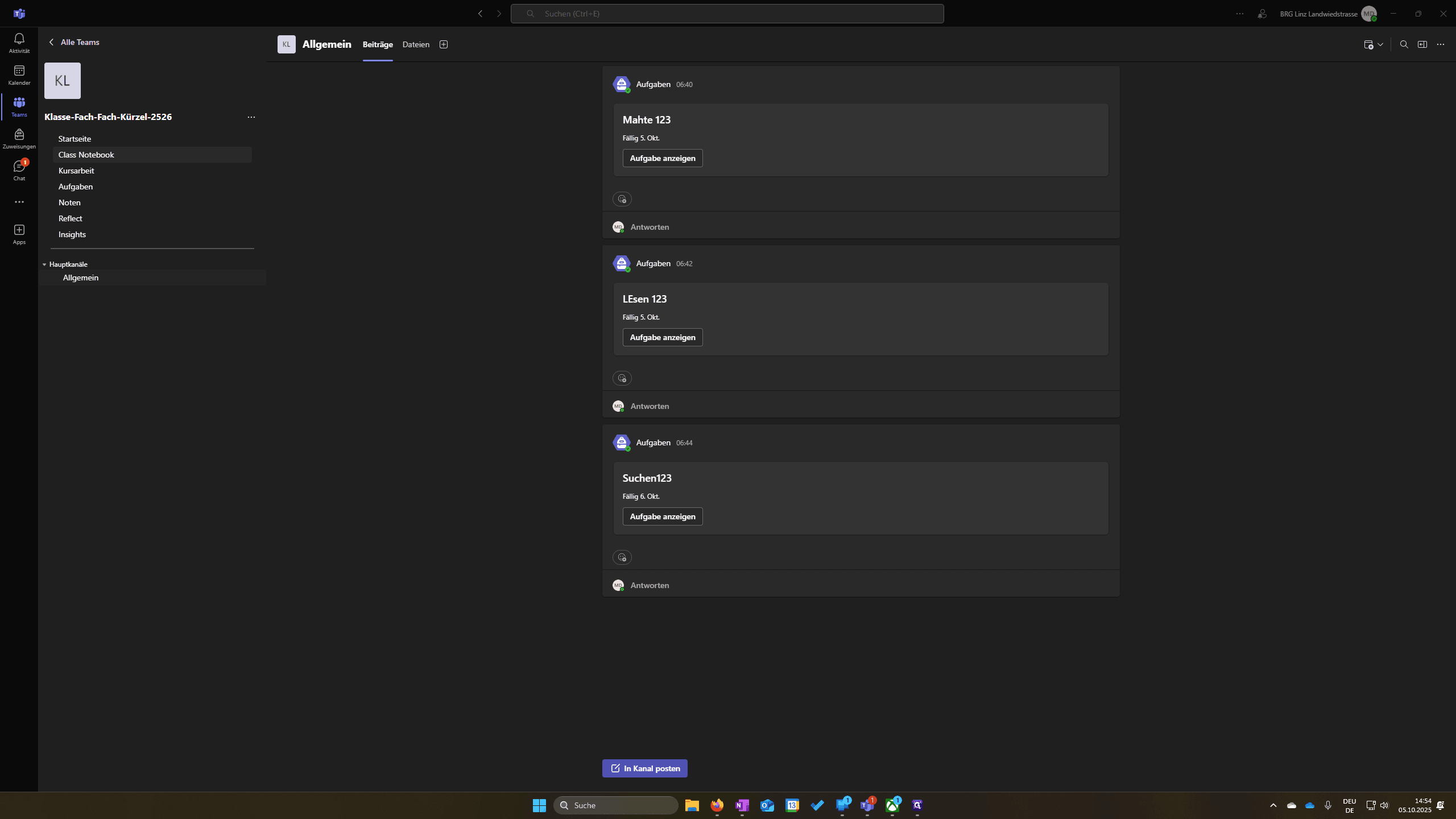Show the Mahte 123 assignment

click(x=663, y=158)
